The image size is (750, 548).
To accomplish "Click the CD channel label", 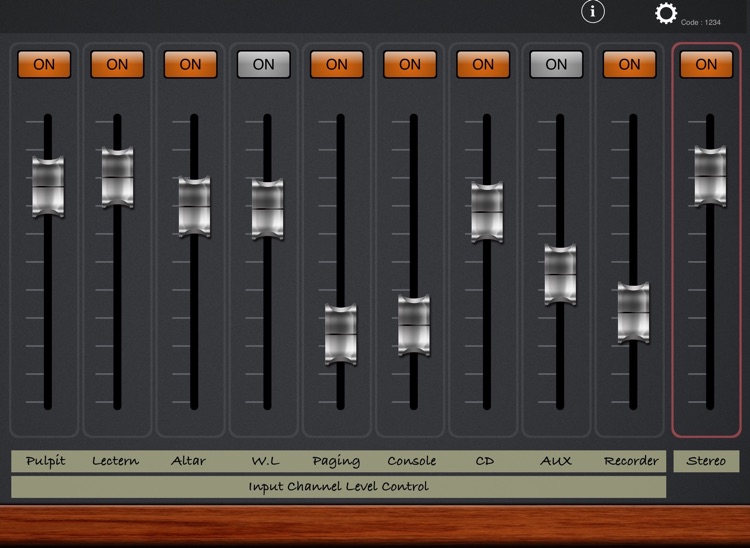I will [x=484, y=461].
